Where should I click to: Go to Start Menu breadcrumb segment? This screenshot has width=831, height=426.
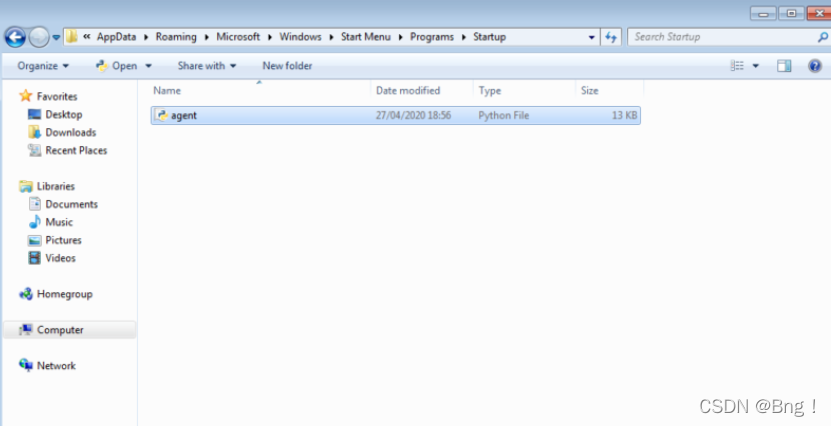[x=366, y=37]
